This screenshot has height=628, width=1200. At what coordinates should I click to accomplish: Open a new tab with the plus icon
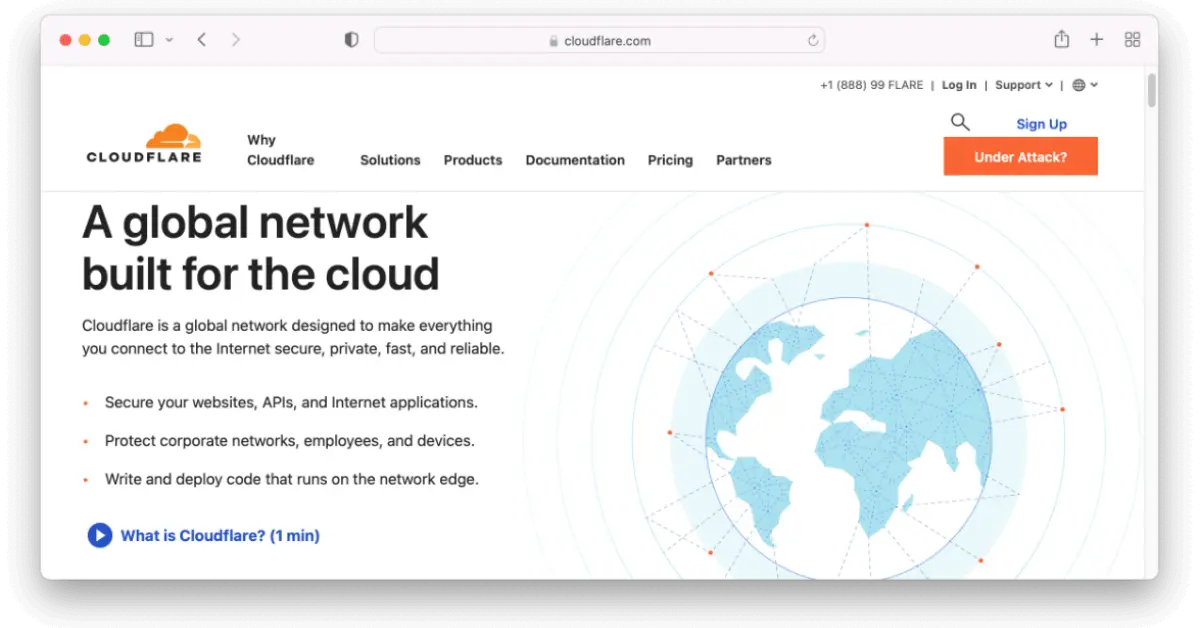tap(1096, 39)
